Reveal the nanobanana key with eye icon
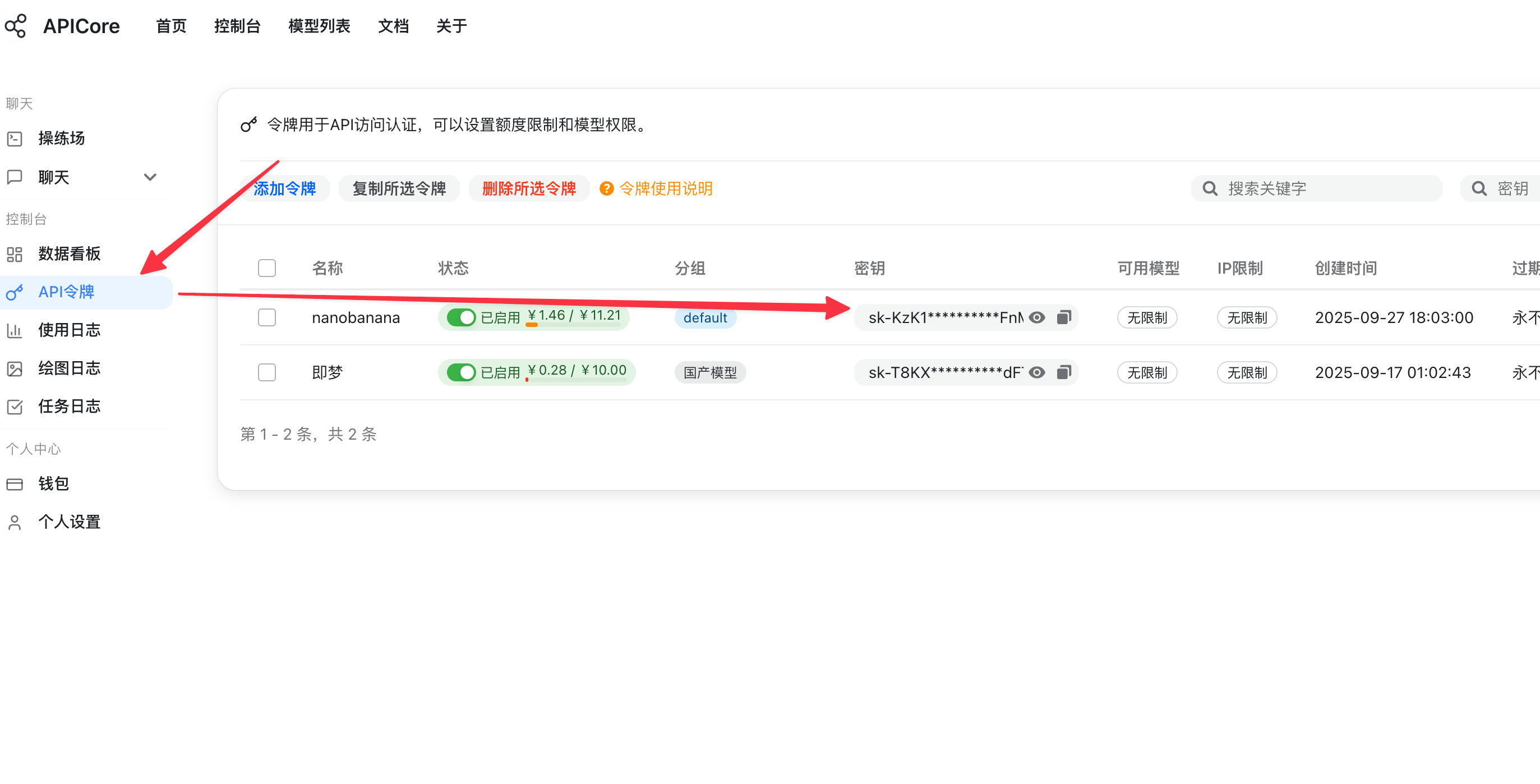Image resolution: width=1540 pixels, height=784 pixels. pos(1037,317)
